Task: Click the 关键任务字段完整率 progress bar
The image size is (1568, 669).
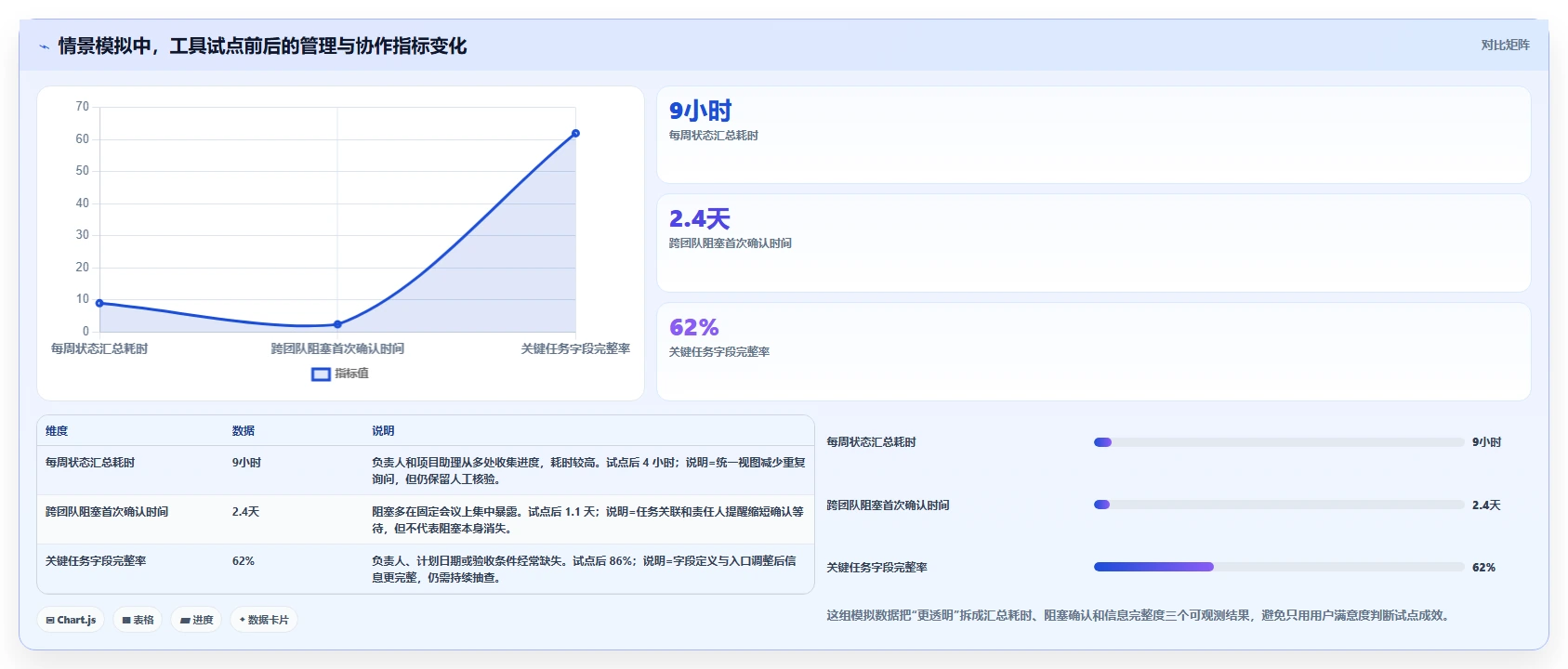Action: pyautogui.click(x=1279, y=567)
